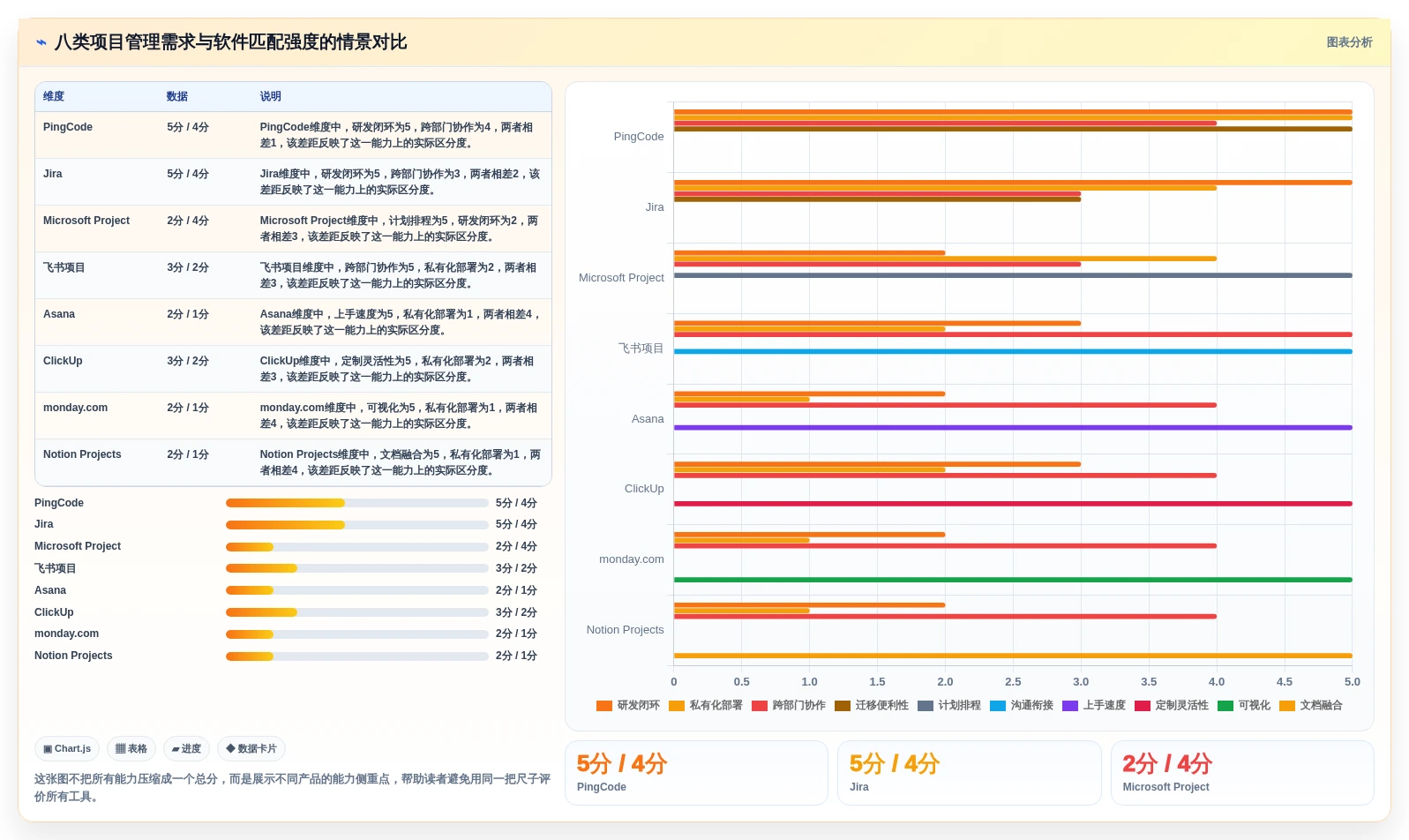Viewport: 1409px width, 840px height.
Task: Select the Jira table row name
Action: pyautogui.click(x=53, y=174)
